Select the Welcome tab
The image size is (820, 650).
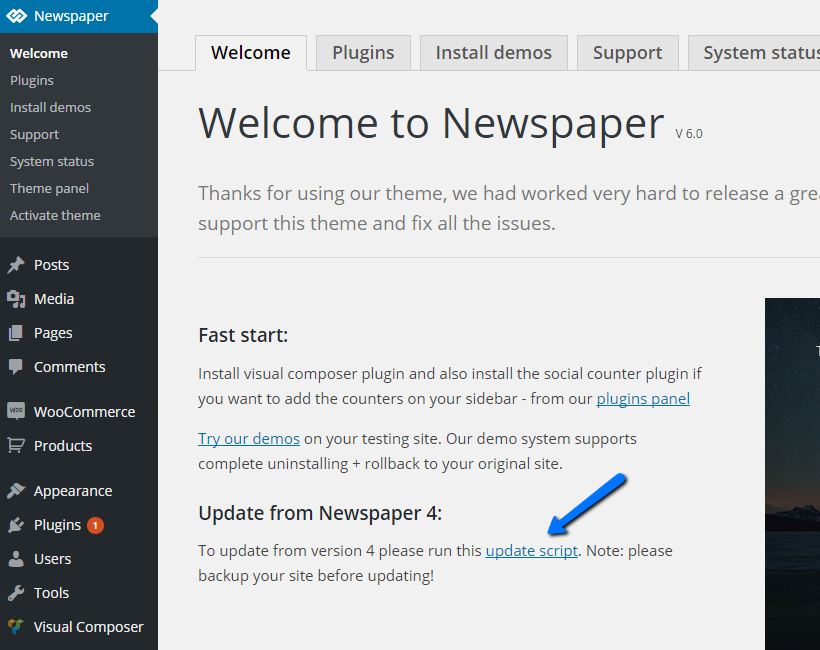tap(251, 53)
